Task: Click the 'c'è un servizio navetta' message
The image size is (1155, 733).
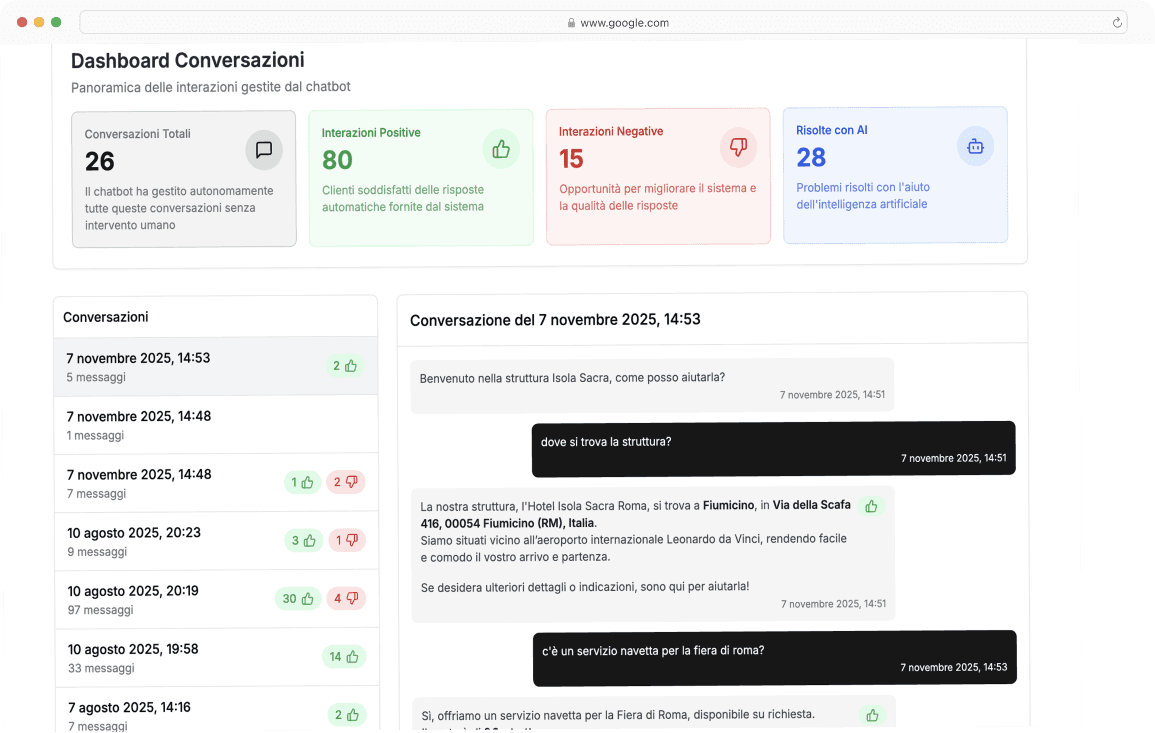Action: [x=775, y=658]
